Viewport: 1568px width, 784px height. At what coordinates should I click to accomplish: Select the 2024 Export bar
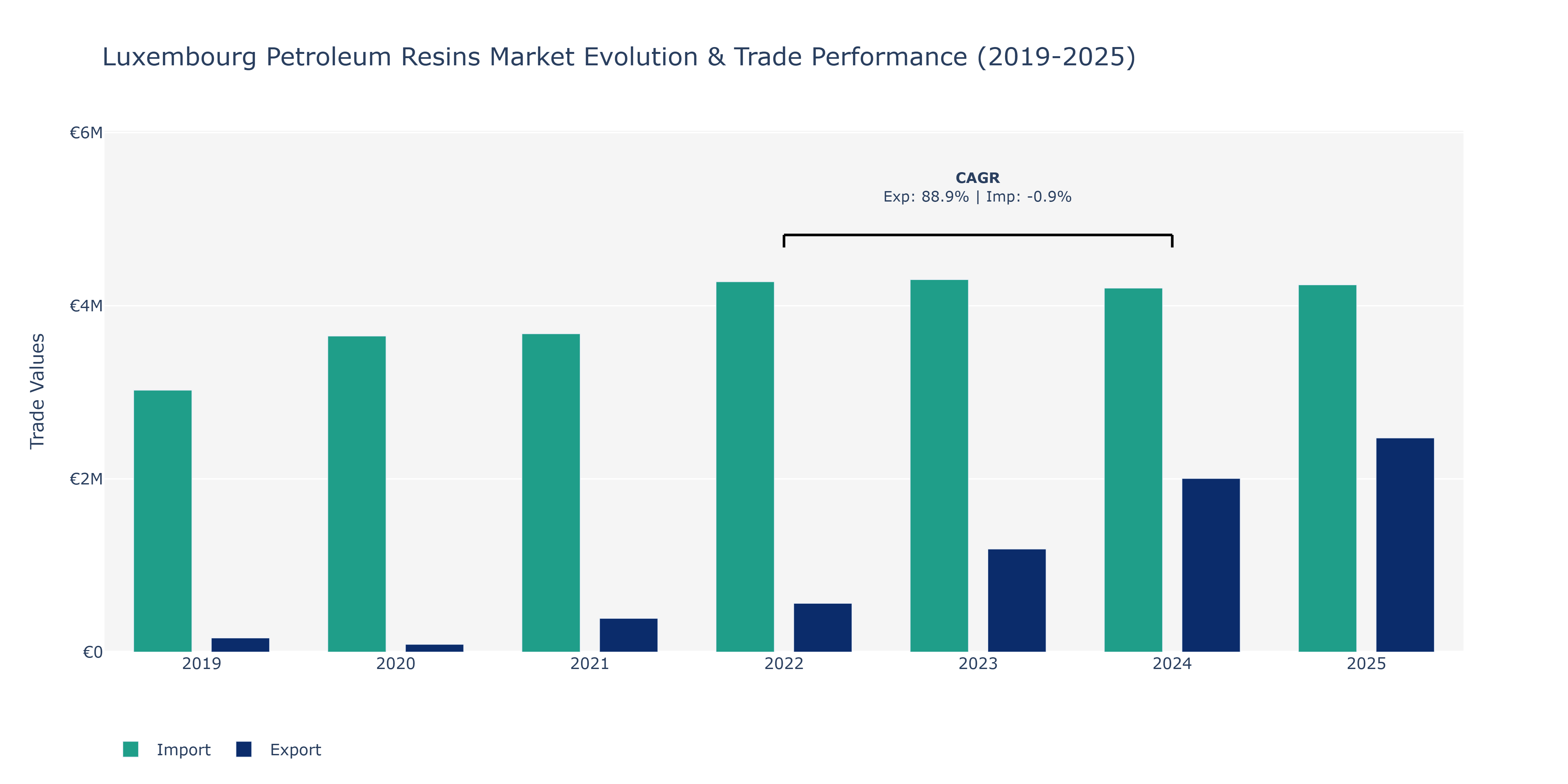pos(1211,565)
